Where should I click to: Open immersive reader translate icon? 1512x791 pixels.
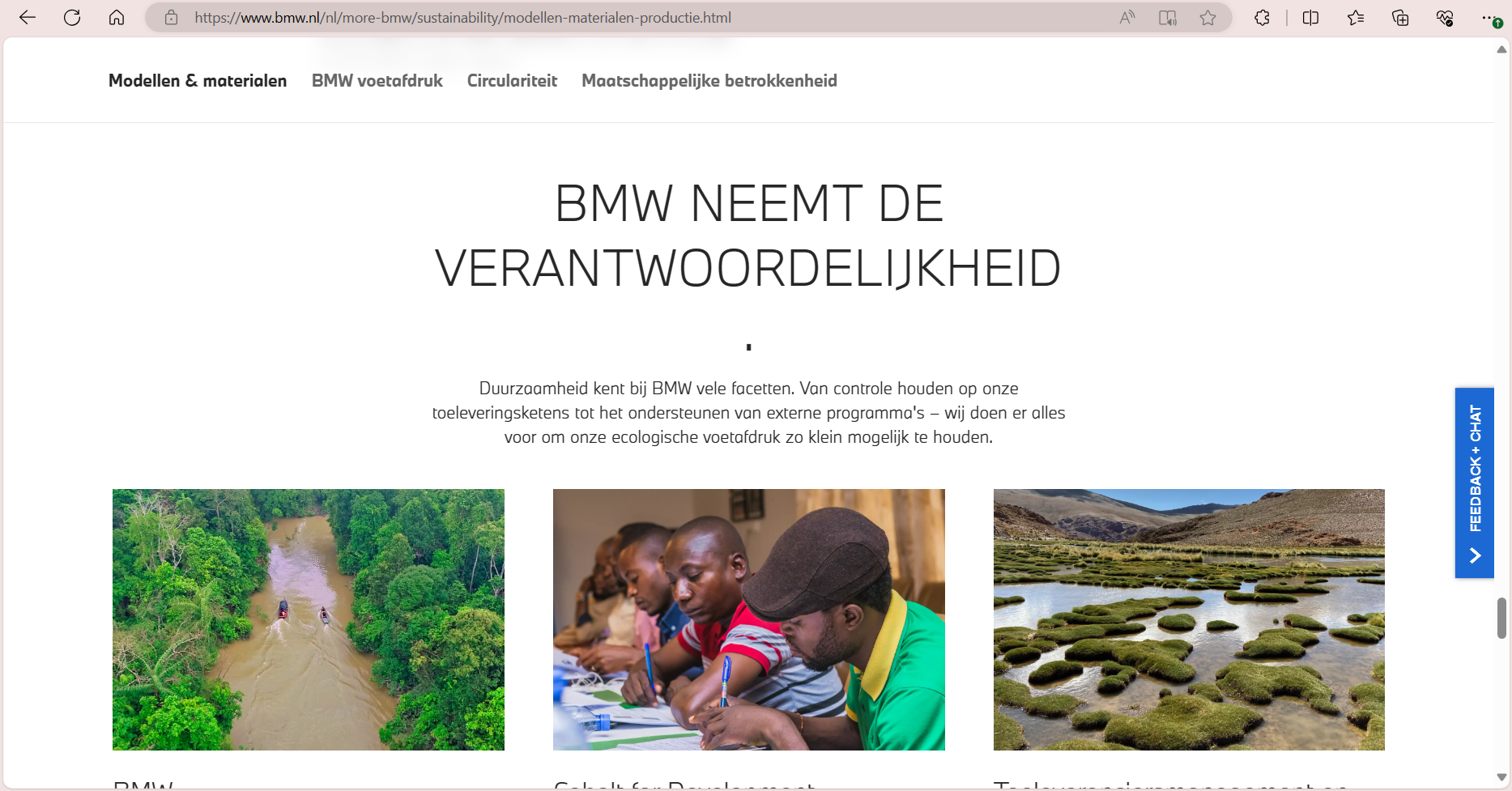pos(1168,18)
